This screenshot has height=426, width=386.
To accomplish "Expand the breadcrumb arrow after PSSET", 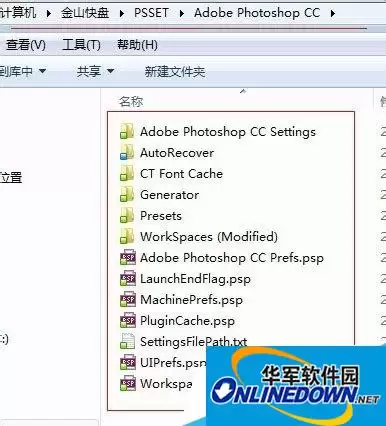I will (182, 13).
